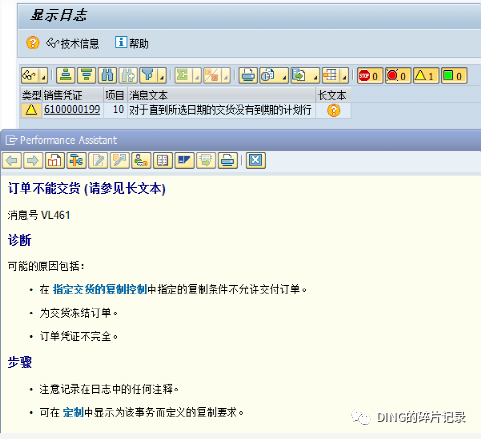Open long text question mark in row

(x=334, y=110)
